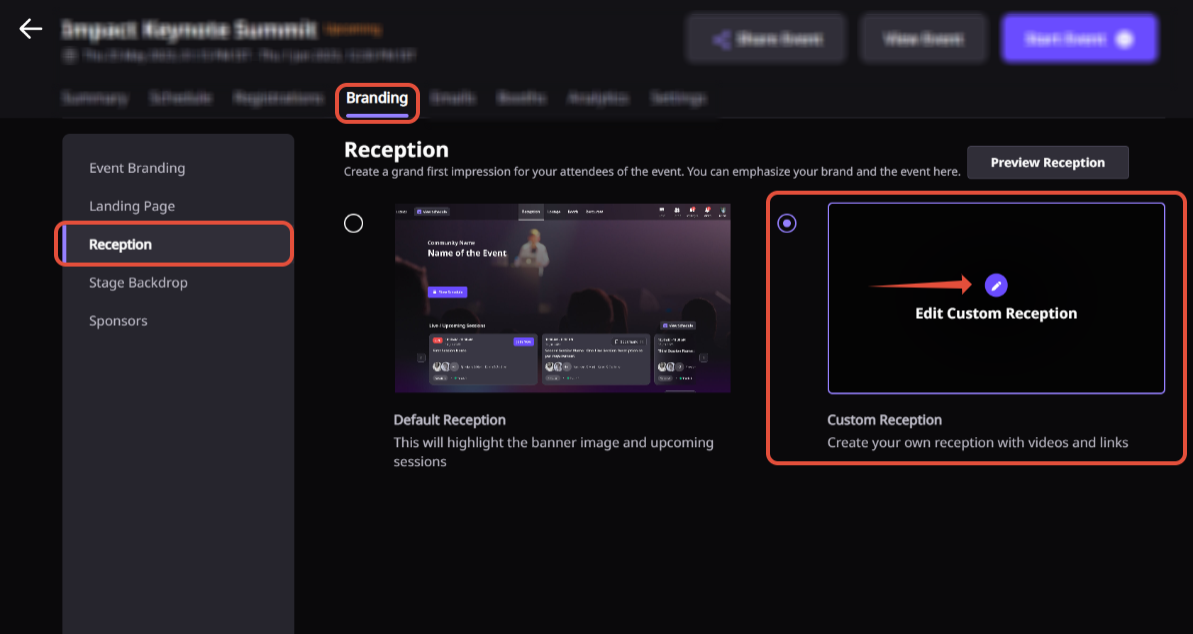Viewport: 1193px width, 634px height.
Task: Switch to the Summary tab
Action: 94,98
